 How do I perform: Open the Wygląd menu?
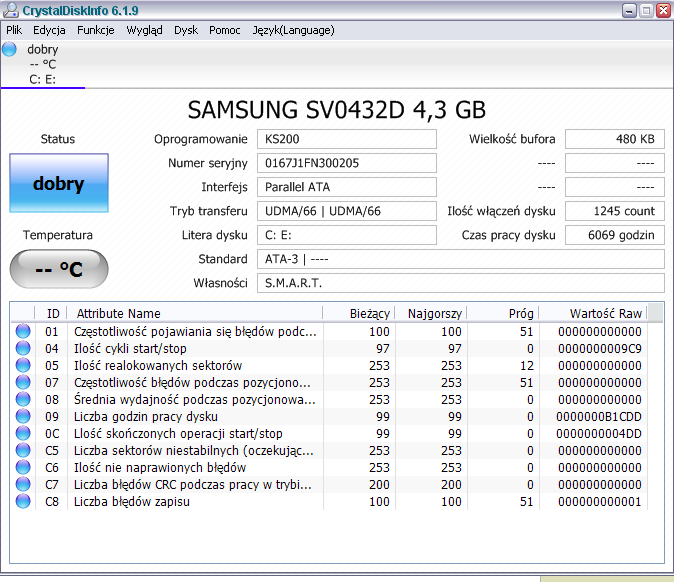click(144, 30)
